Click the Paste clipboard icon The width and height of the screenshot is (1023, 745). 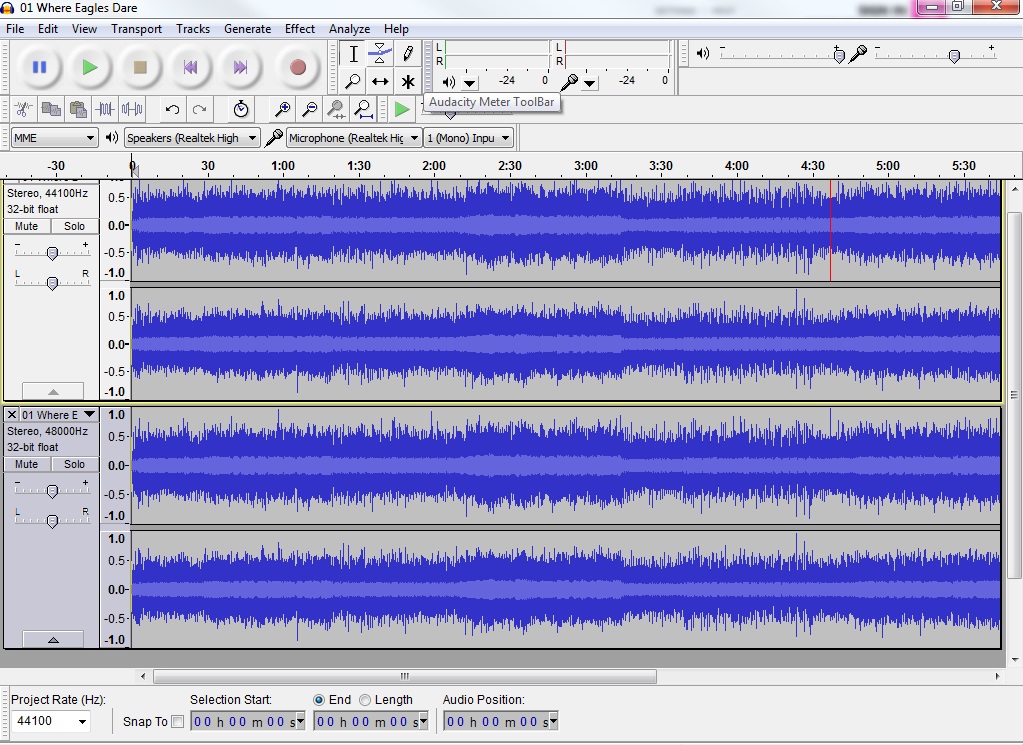(78, 109)
